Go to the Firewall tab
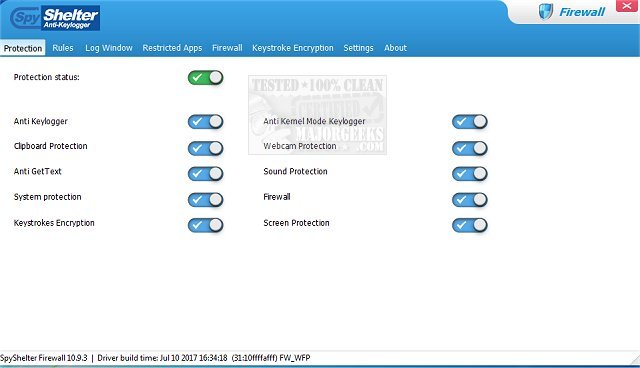This screenshot has width=640, height=368. tap(227, 48)
